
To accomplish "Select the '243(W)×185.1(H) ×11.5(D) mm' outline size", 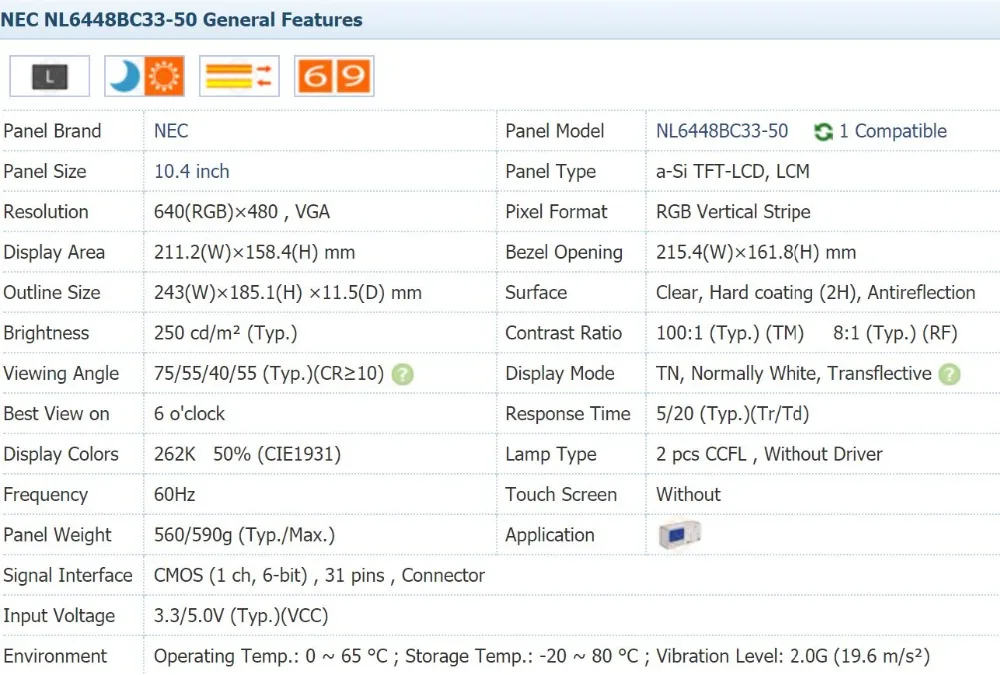I will (x=288, y=292).
